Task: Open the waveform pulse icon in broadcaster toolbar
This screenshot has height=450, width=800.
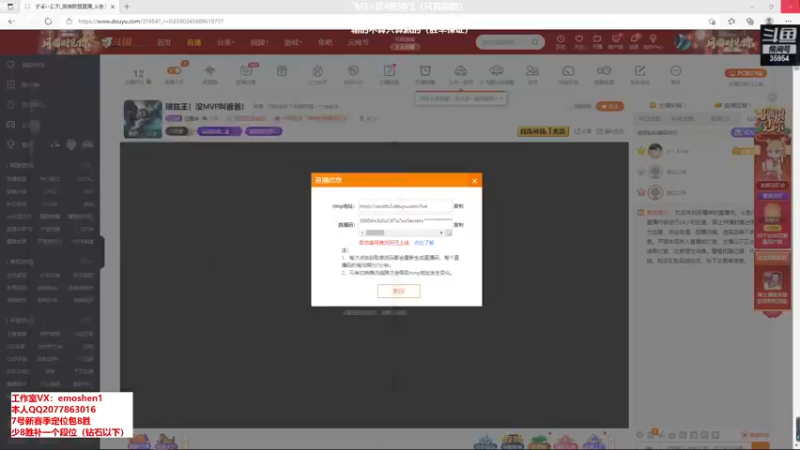Action: click(210, 71)
